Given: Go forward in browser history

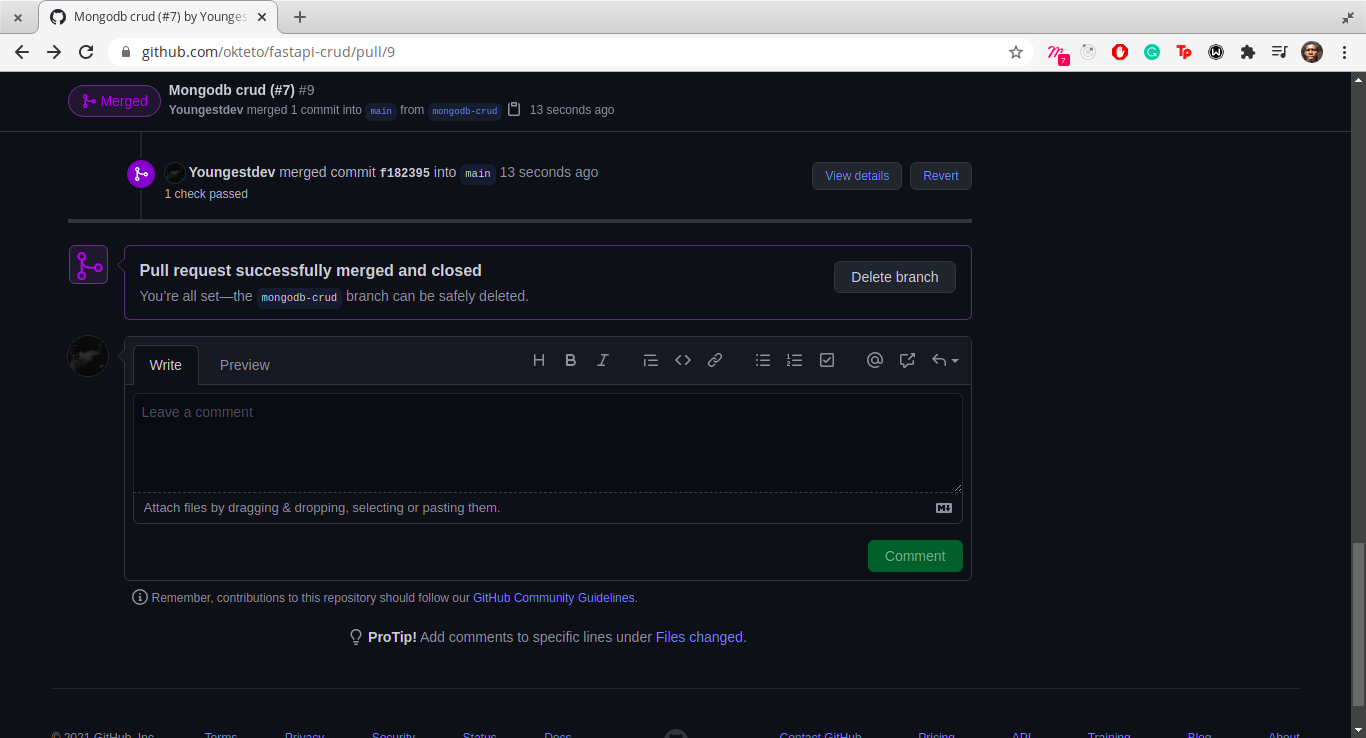Looking at the screenshot, I should [x=54, y=52].
